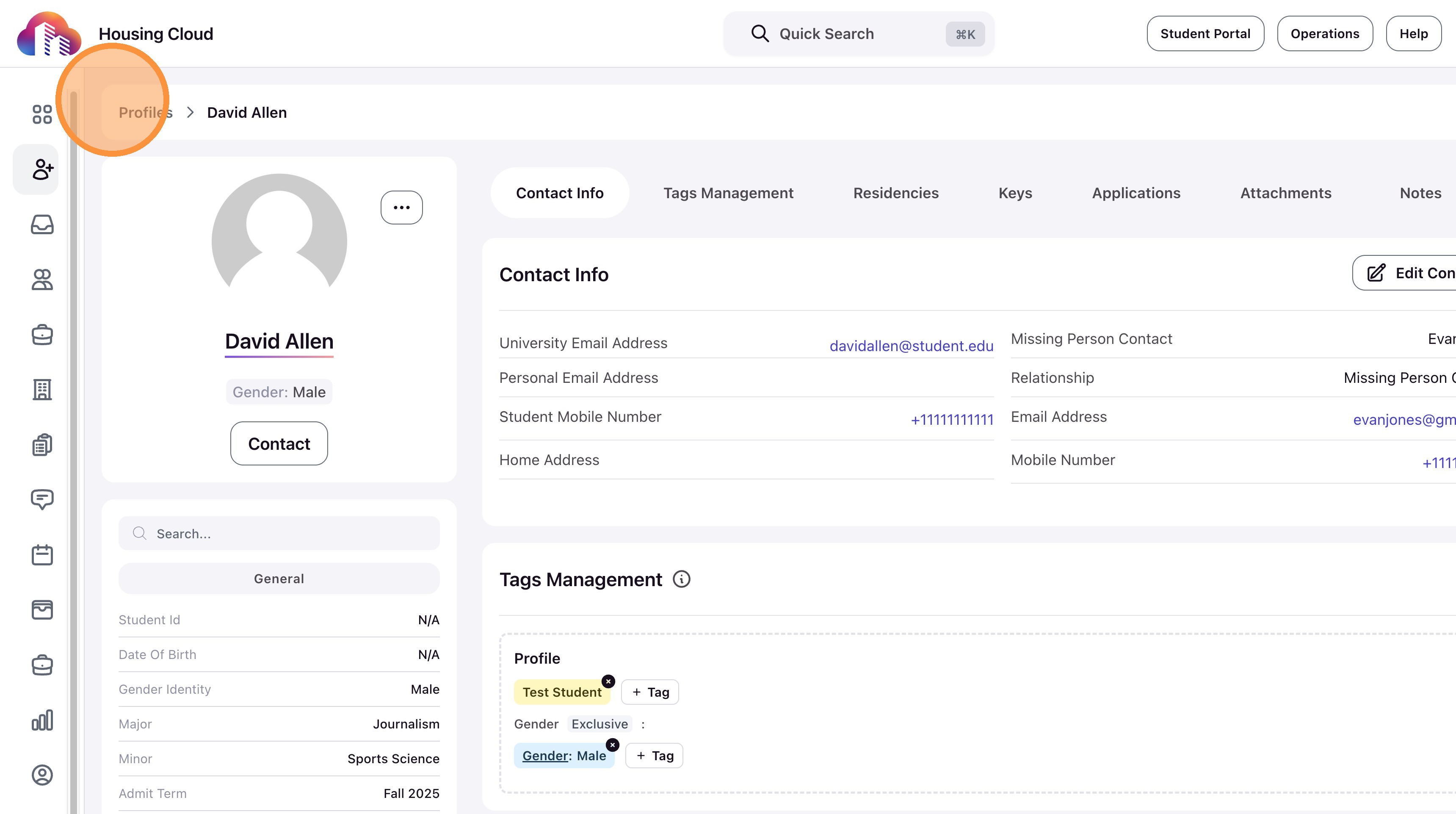Click the Test Student yellow tag
The width and height of the screenshot is (1456, 814).
[x=561, y=692]
